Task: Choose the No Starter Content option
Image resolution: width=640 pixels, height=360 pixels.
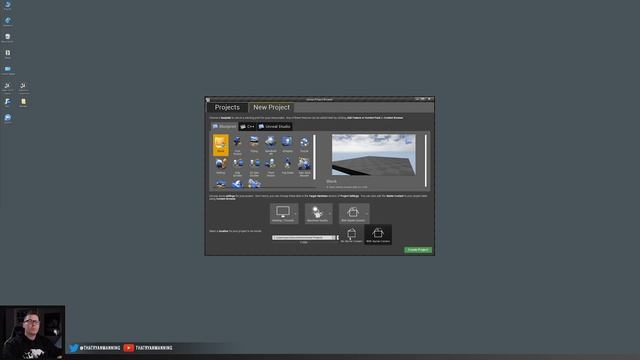Action: pos(351,235)
